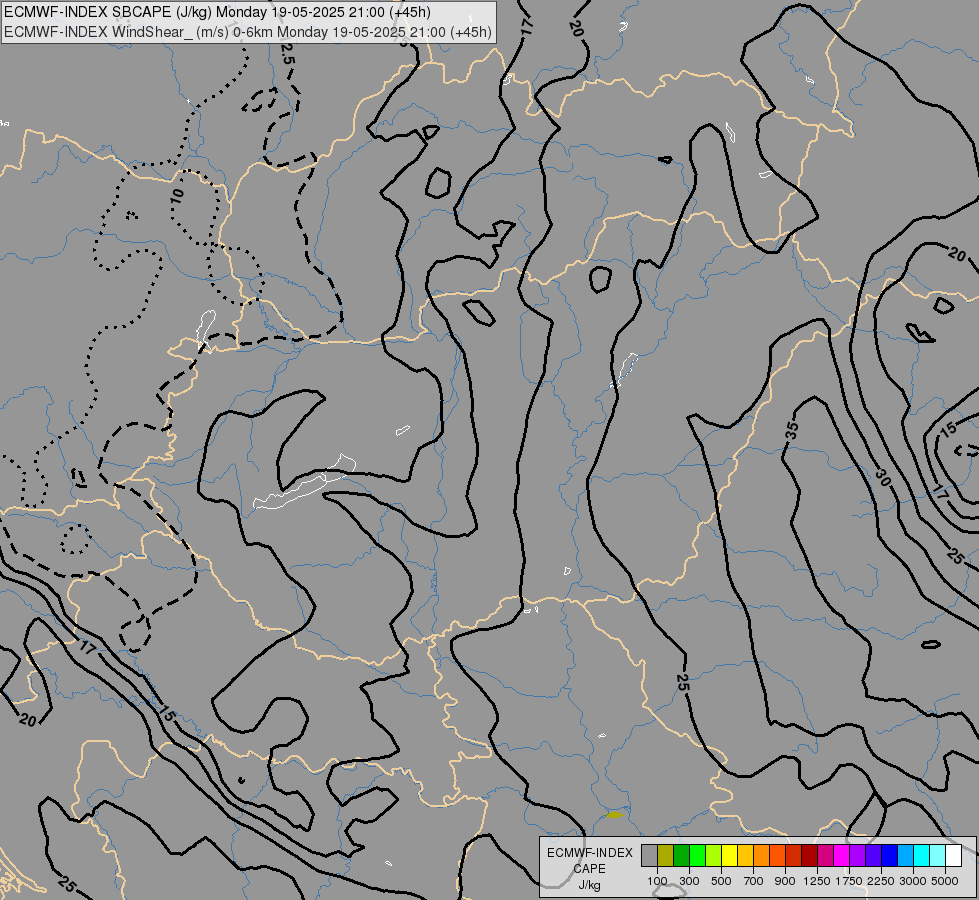Choose the pure blue legend swatch
The height and width of the screenshot is (900, 979).
click(x=889, y=856)
